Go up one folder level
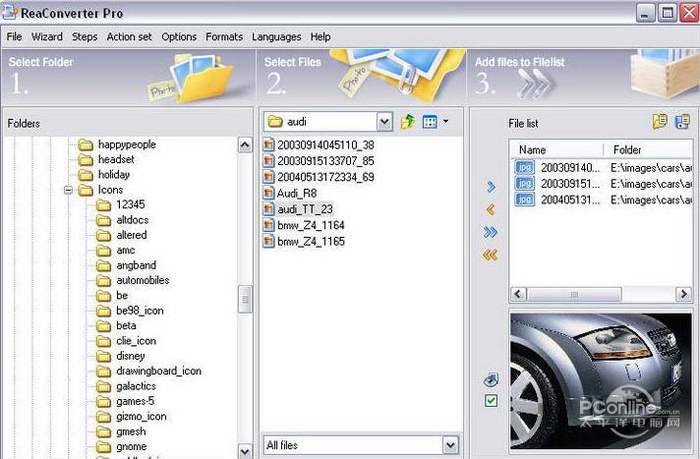Screen dimensions: 700x459 (408, 122)
